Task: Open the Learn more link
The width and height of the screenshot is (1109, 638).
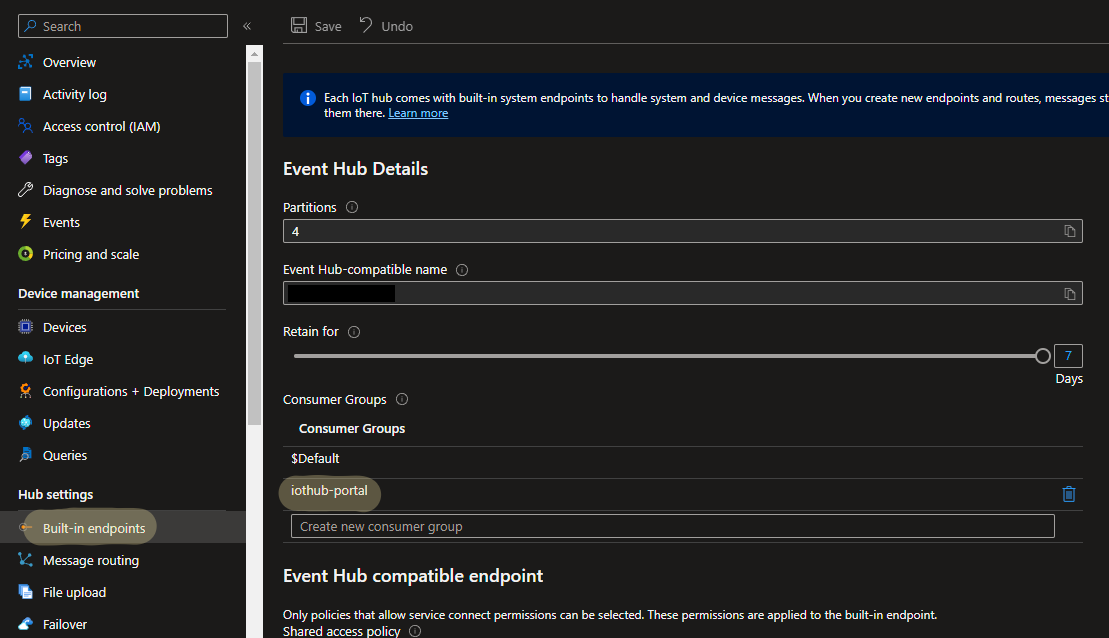Action: [418, 113]
